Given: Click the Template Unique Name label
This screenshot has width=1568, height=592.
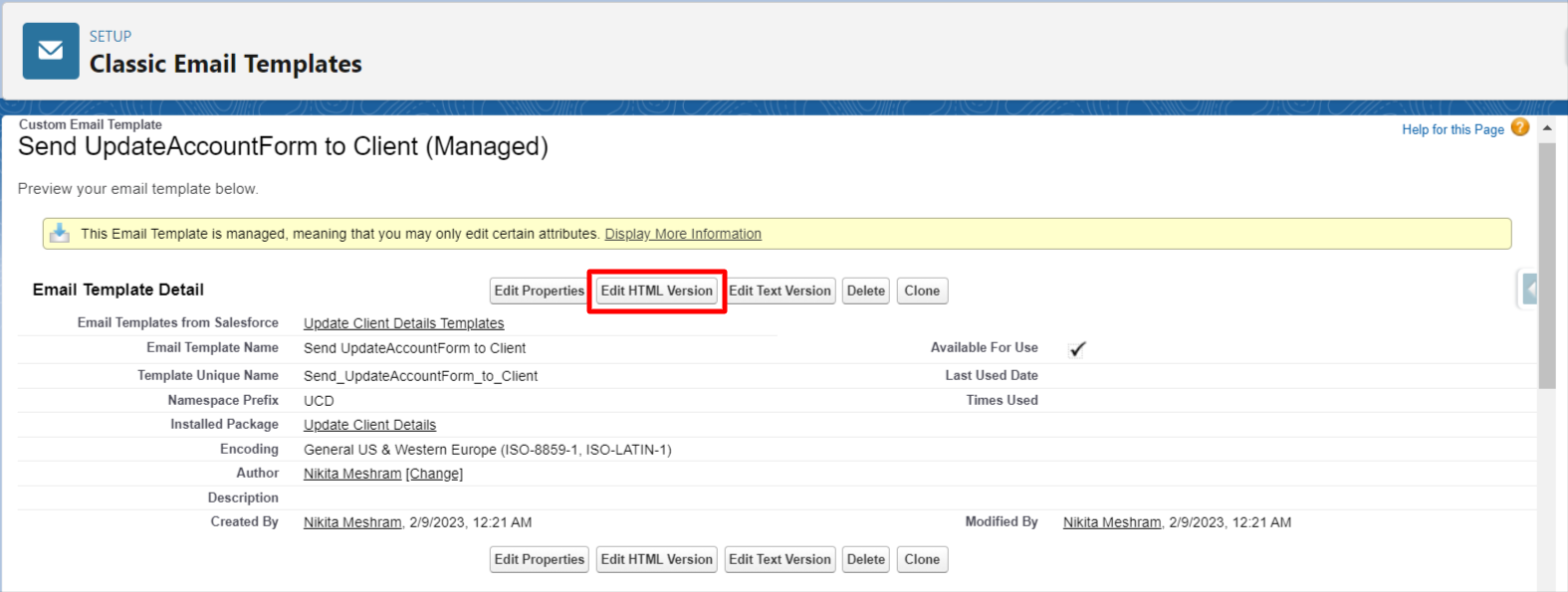Looking at the screenshot, I should click(x=208, y=375).
